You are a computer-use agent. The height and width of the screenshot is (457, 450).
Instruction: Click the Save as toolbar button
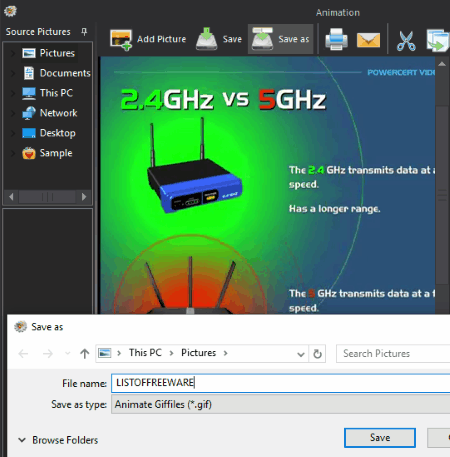pos(281,39)
